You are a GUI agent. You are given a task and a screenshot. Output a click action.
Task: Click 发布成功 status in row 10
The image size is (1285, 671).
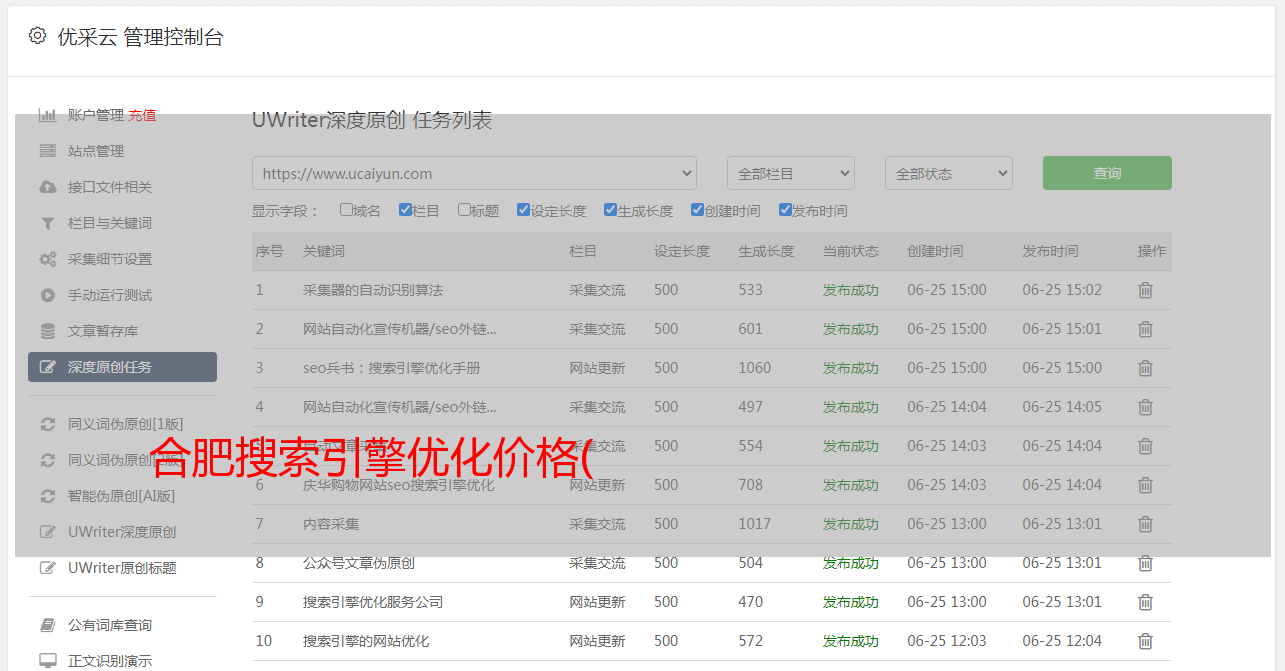pyautogui.click(x=851, y=641)
